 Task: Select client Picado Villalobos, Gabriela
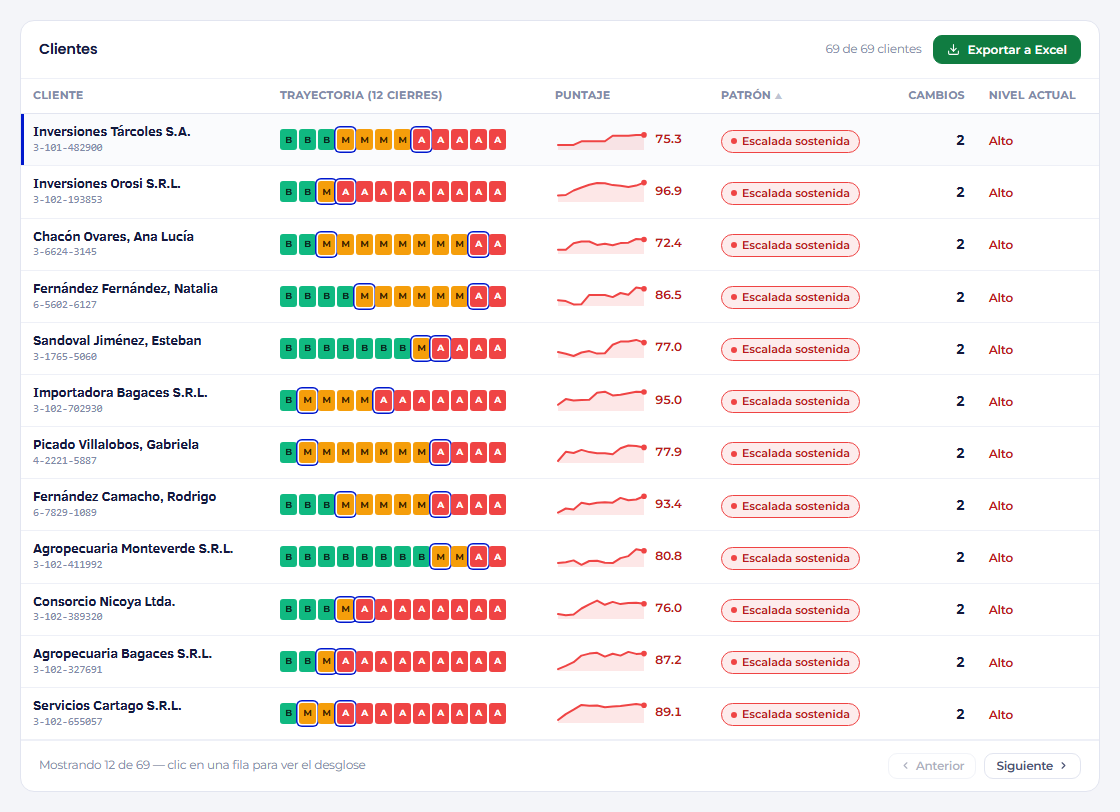pyautogui.click(x=560, y=453)
